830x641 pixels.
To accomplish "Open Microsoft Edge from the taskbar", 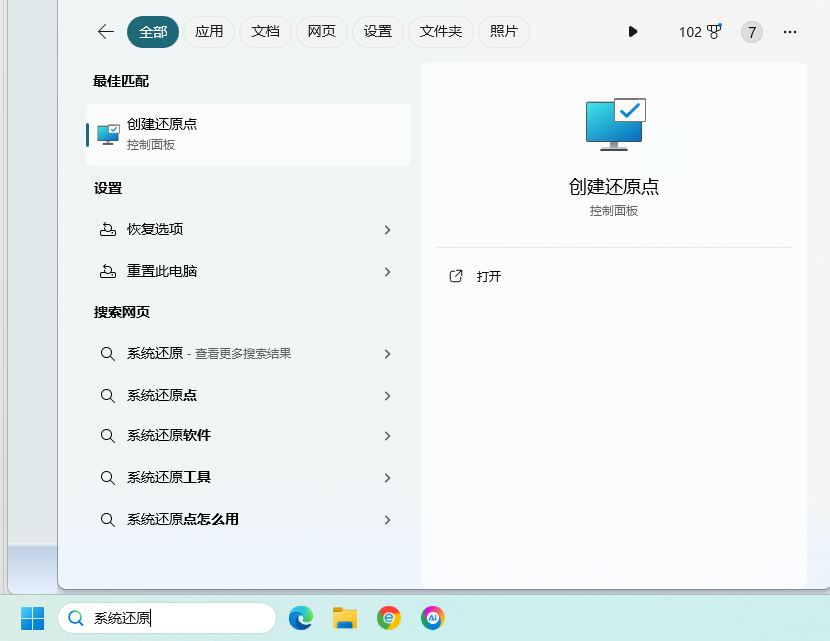I will (x=301, y=618).
